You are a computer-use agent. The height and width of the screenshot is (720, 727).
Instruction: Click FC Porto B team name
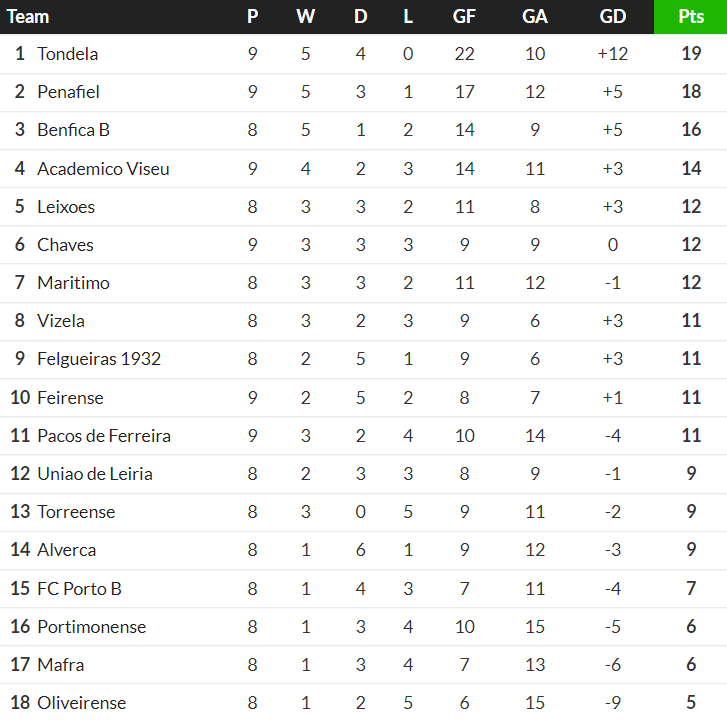pos(79,589)
